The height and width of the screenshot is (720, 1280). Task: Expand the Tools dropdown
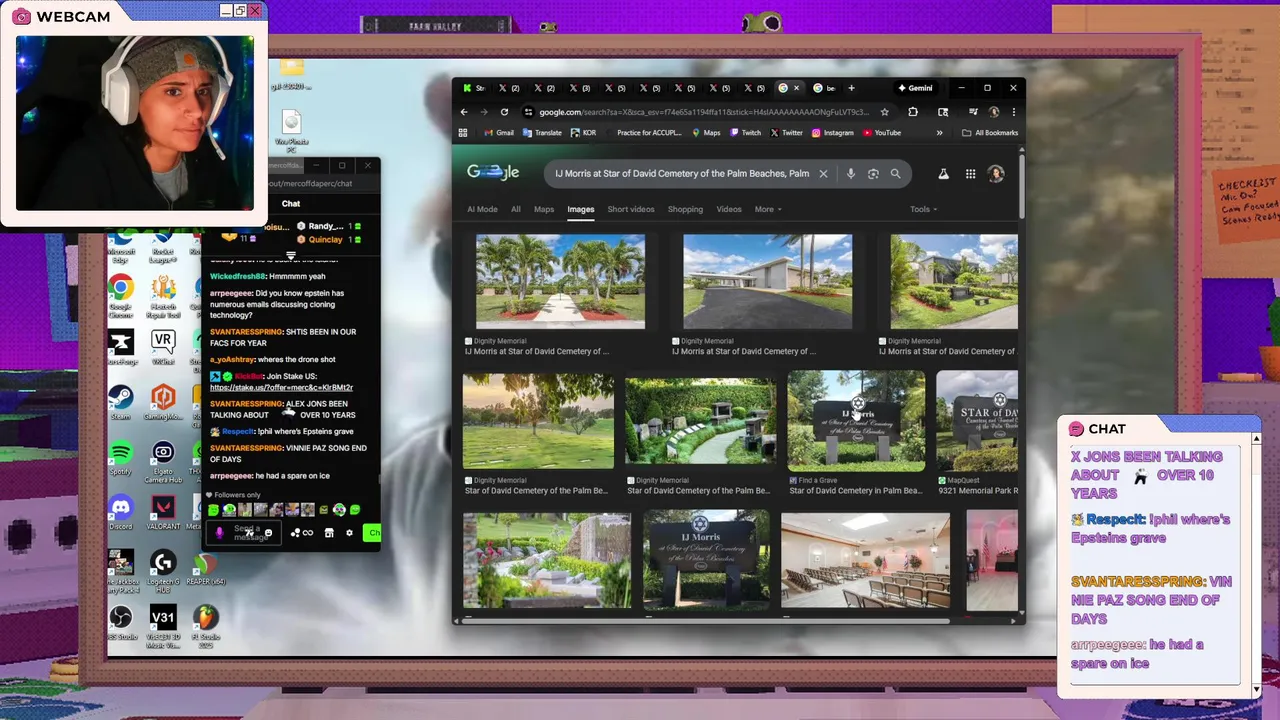923,209
